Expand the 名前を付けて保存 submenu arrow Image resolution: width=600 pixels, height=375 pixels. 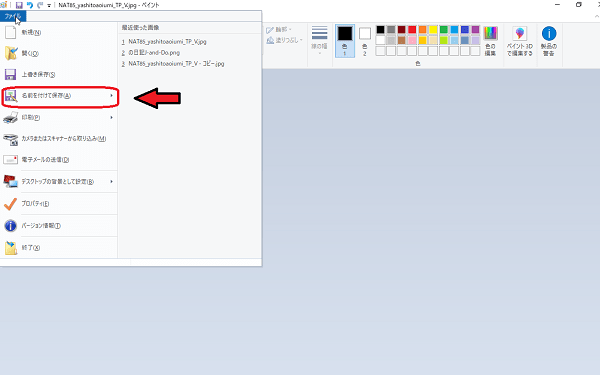[x=111, y=96]
